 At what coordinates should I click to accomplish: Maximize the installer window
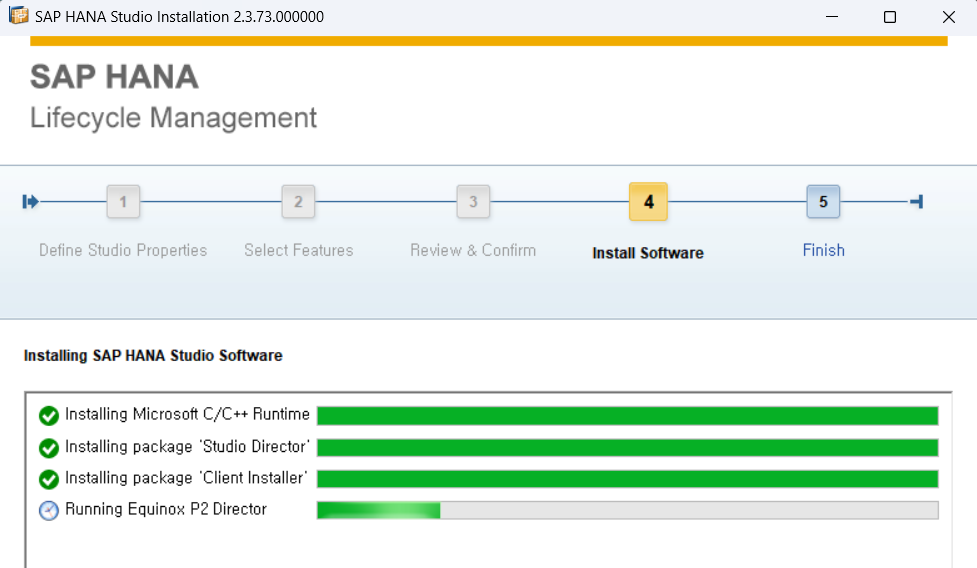pyautogui.click(x=890, y=17)
